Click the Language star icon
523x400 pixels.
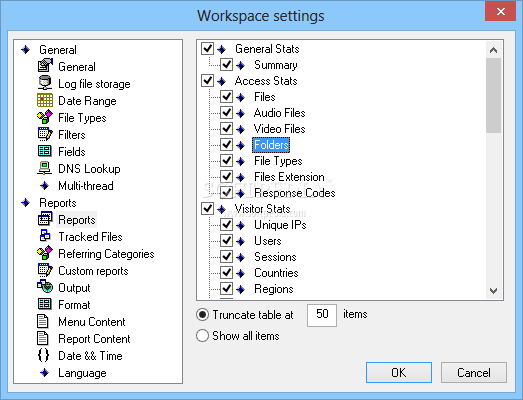click(x=44, y=373)
